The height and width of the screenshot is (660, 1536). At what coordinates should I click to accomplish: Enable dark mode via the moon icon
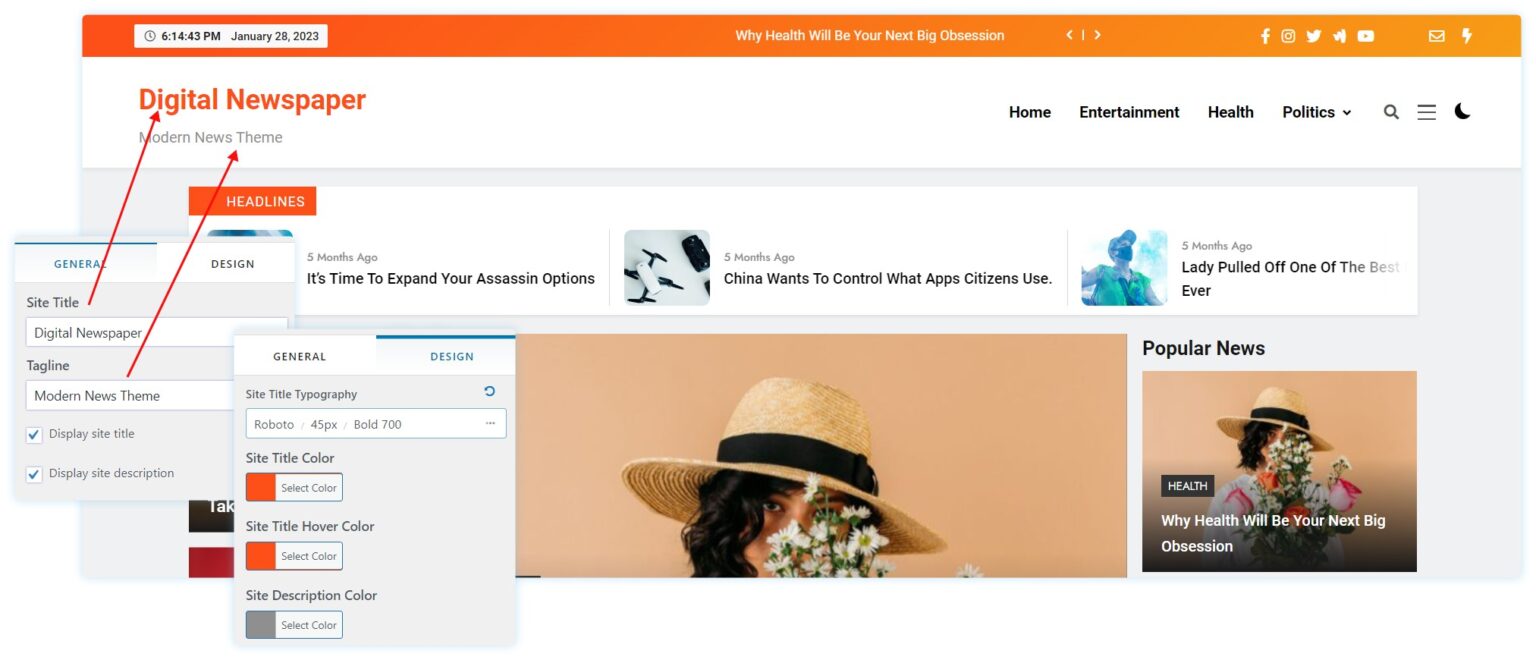(x=1462, y=112)
